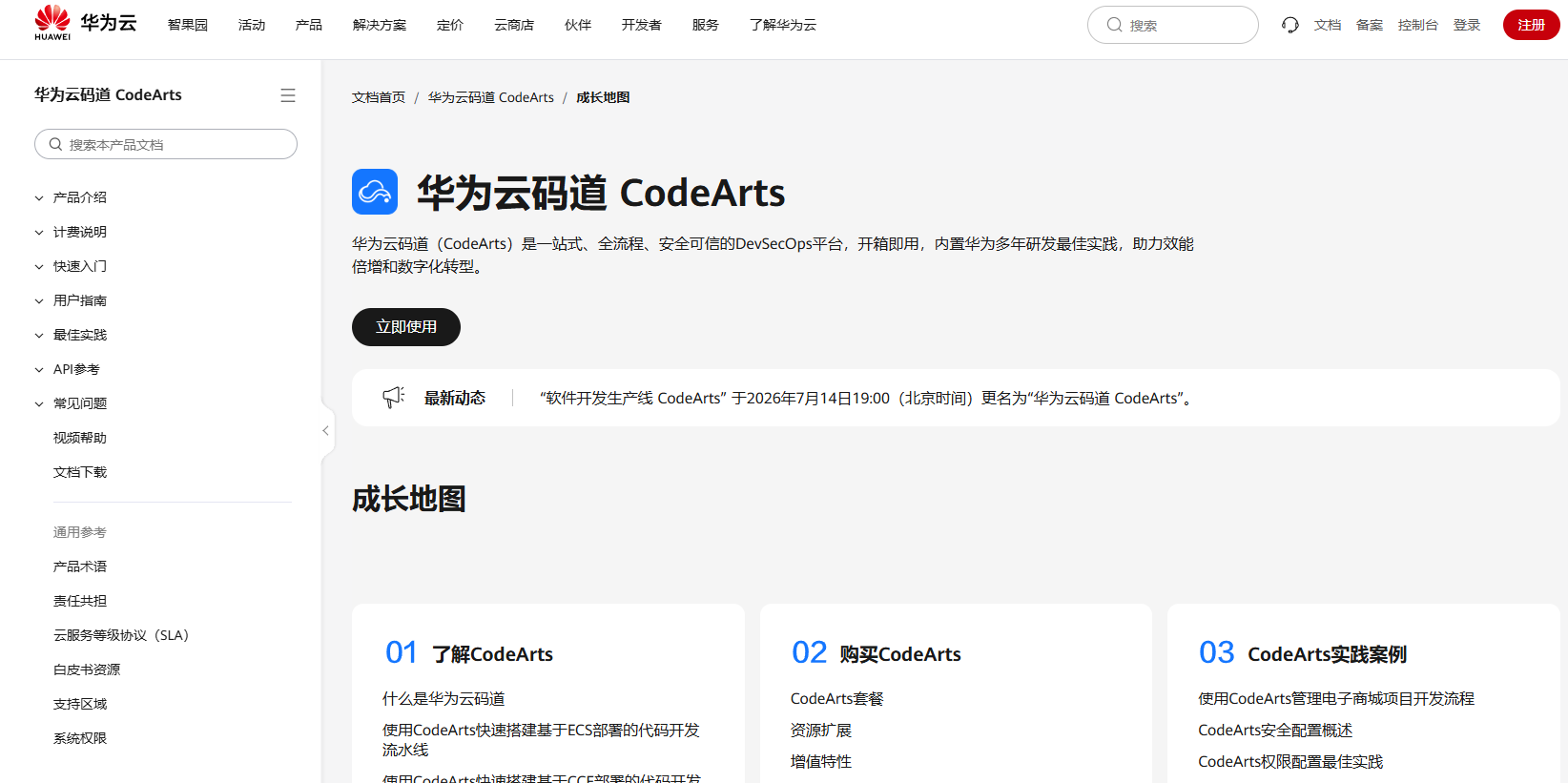The height and width of the screenshot is (783, 1568).
Task: Open 白皮书资源 in sidebar
Action: tap(87, 670)
